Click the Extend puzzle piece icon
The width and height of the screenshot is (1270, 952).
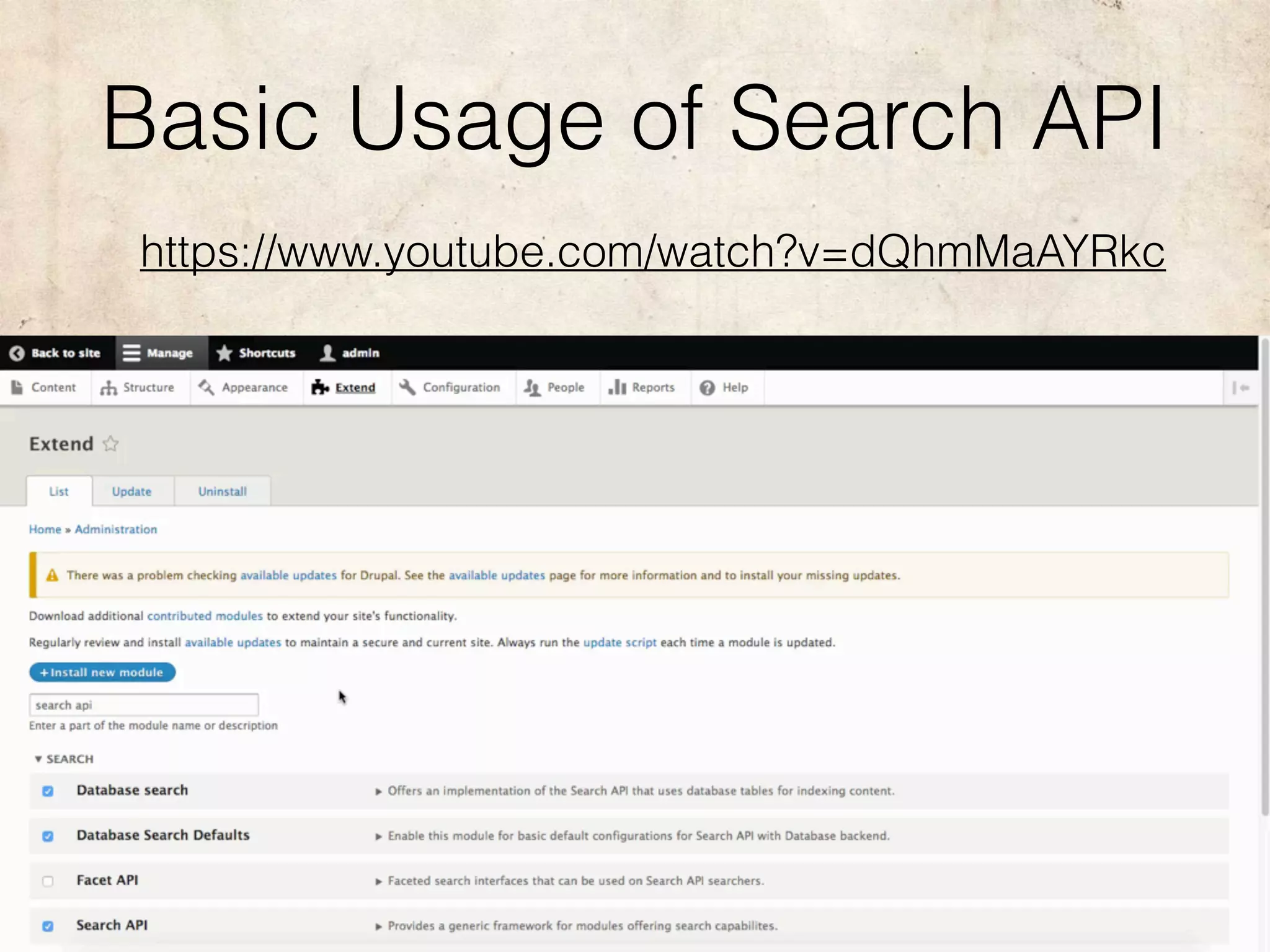(x=320, y=388)
